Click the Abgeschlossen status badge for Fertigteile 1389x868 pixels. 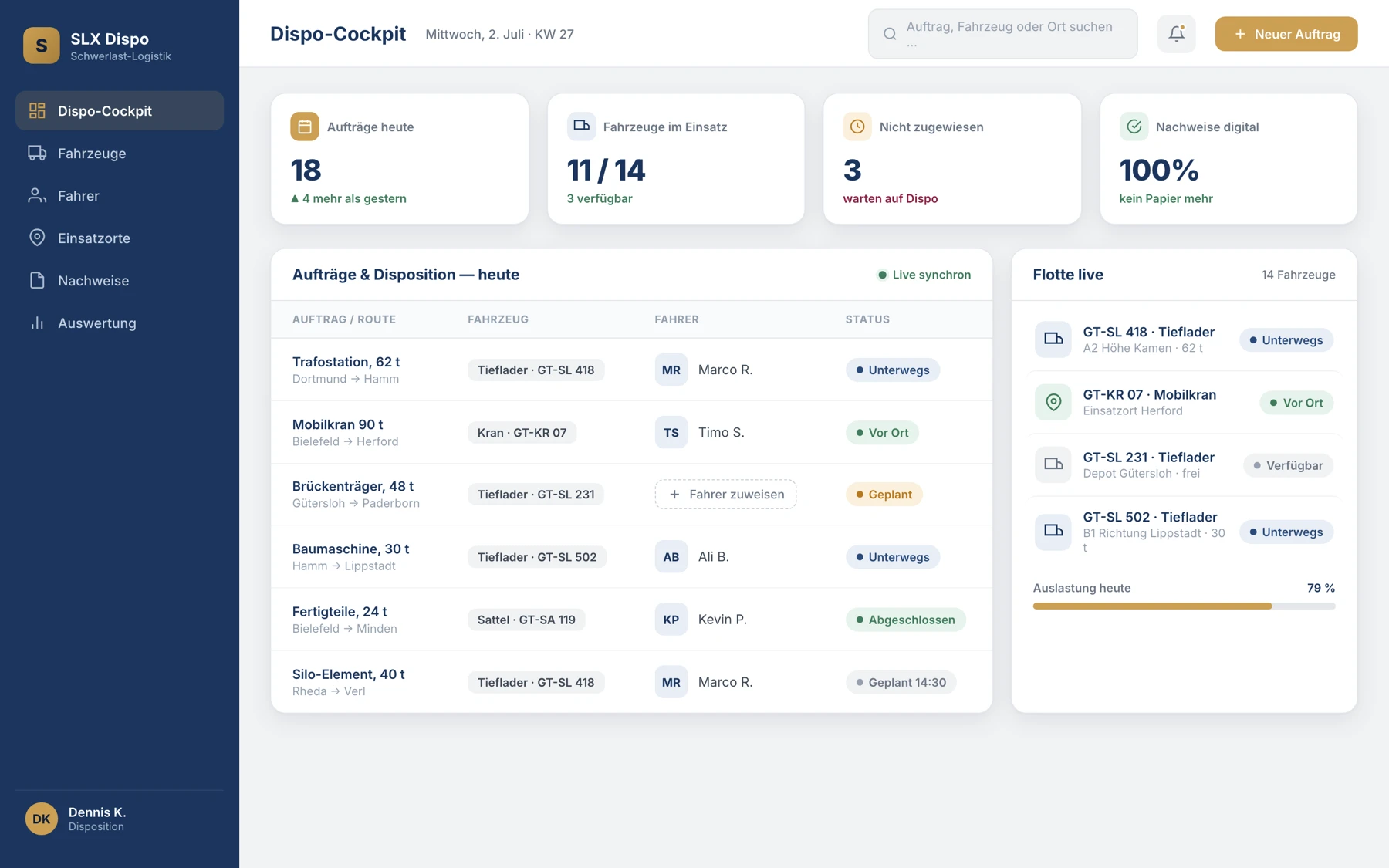coord(905,620)
